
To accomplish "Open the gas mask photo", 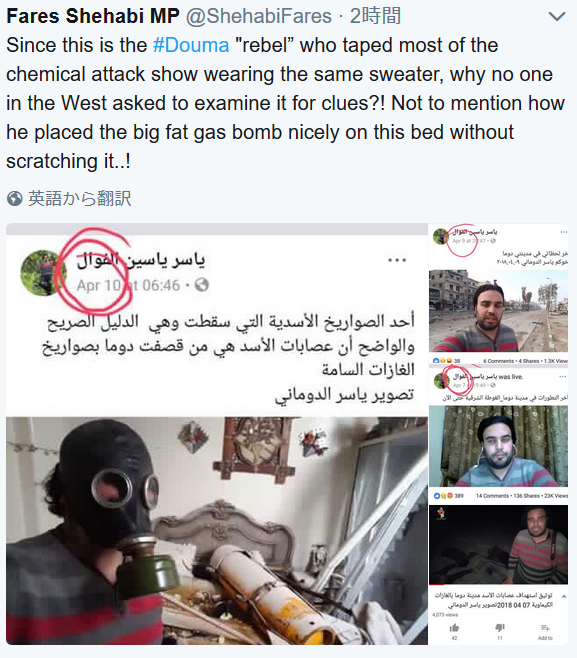I will [217, 530].
